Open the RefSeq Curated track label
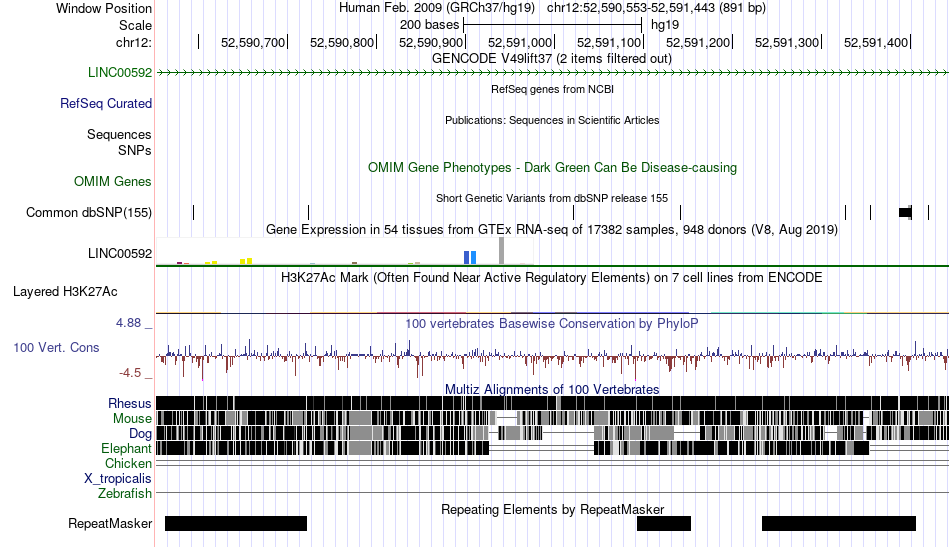 pos(106,104)
